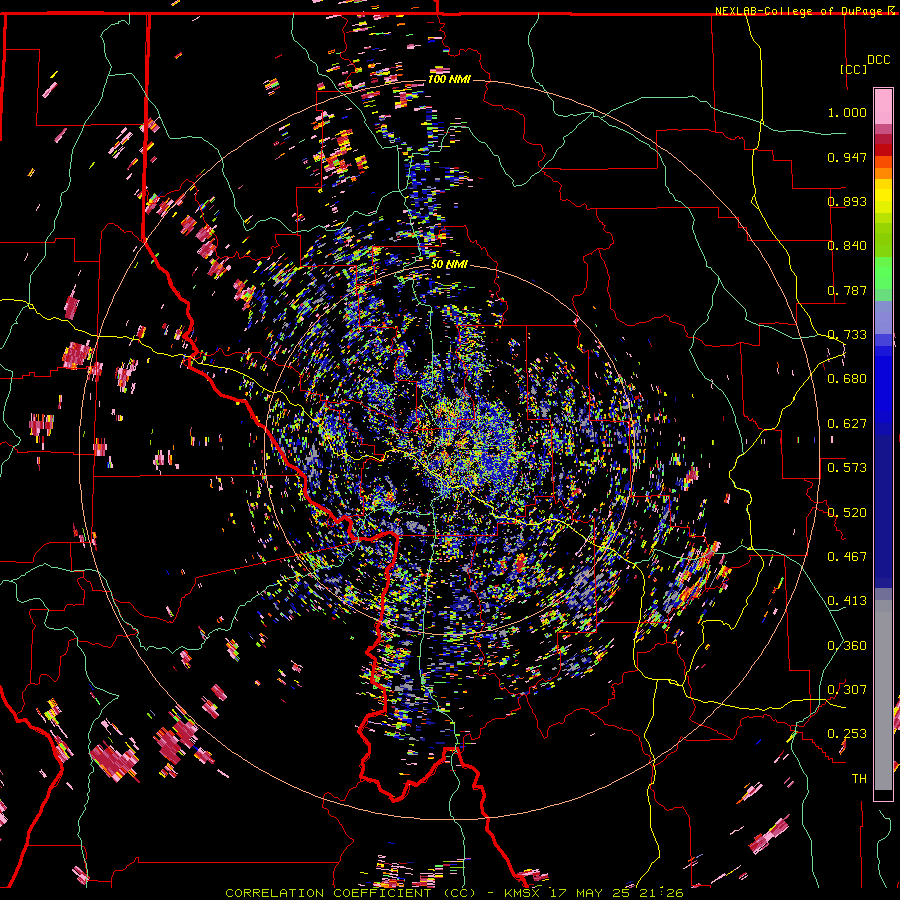Image resolution: width=900 pixels, height=900 pixels.
Task: Click the 0.360 legend value
Action: tap(847, 646)
